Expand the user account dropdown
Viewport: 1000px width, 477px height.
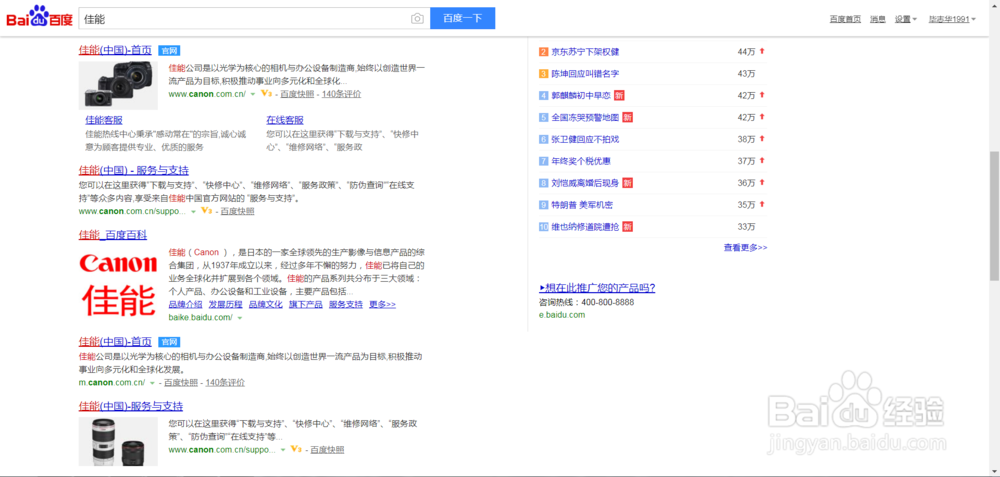[x=952, y=19]
